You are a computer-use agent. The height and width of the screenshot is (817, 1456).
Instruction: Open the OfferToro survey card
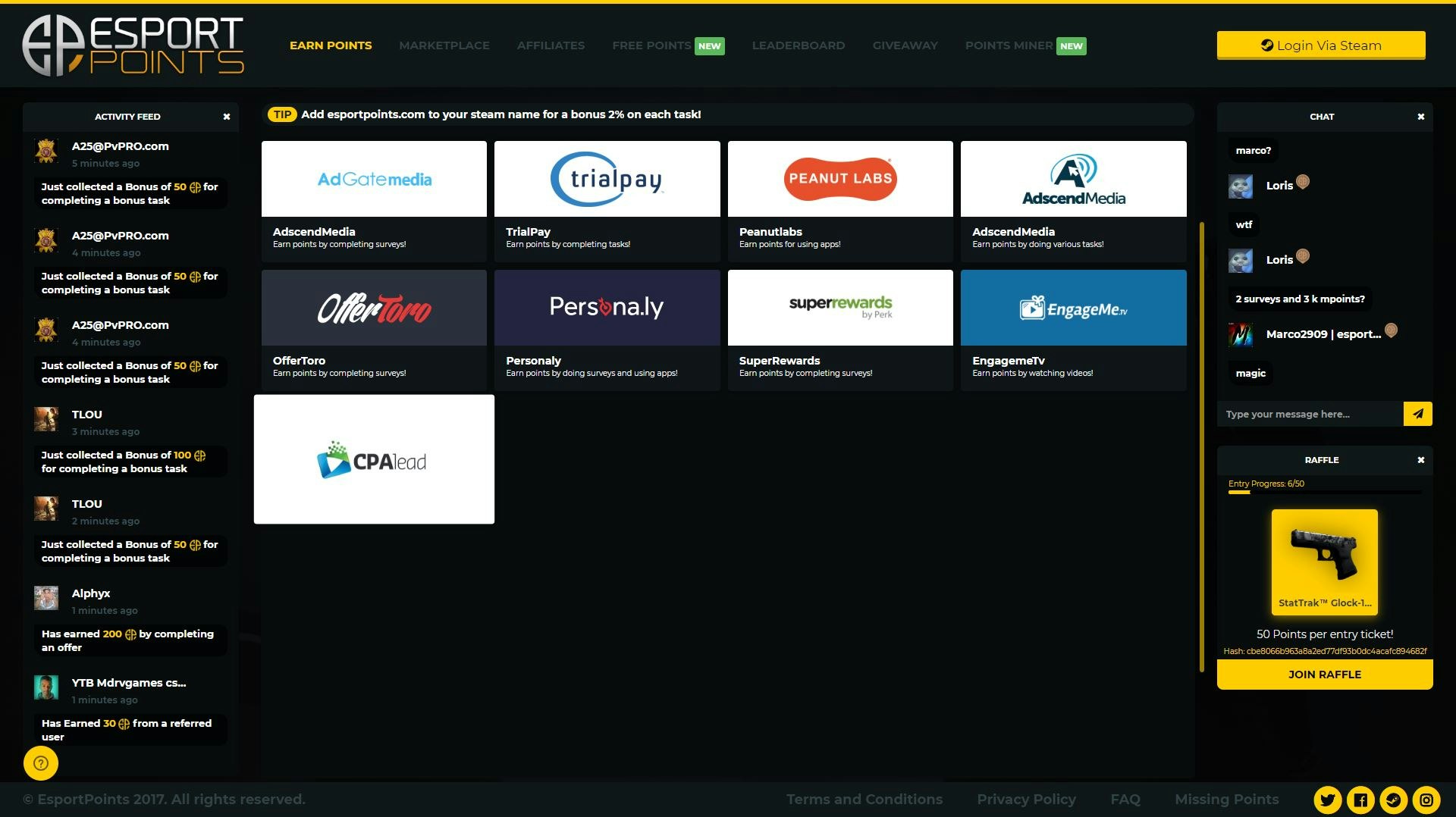tap(374, 330)
